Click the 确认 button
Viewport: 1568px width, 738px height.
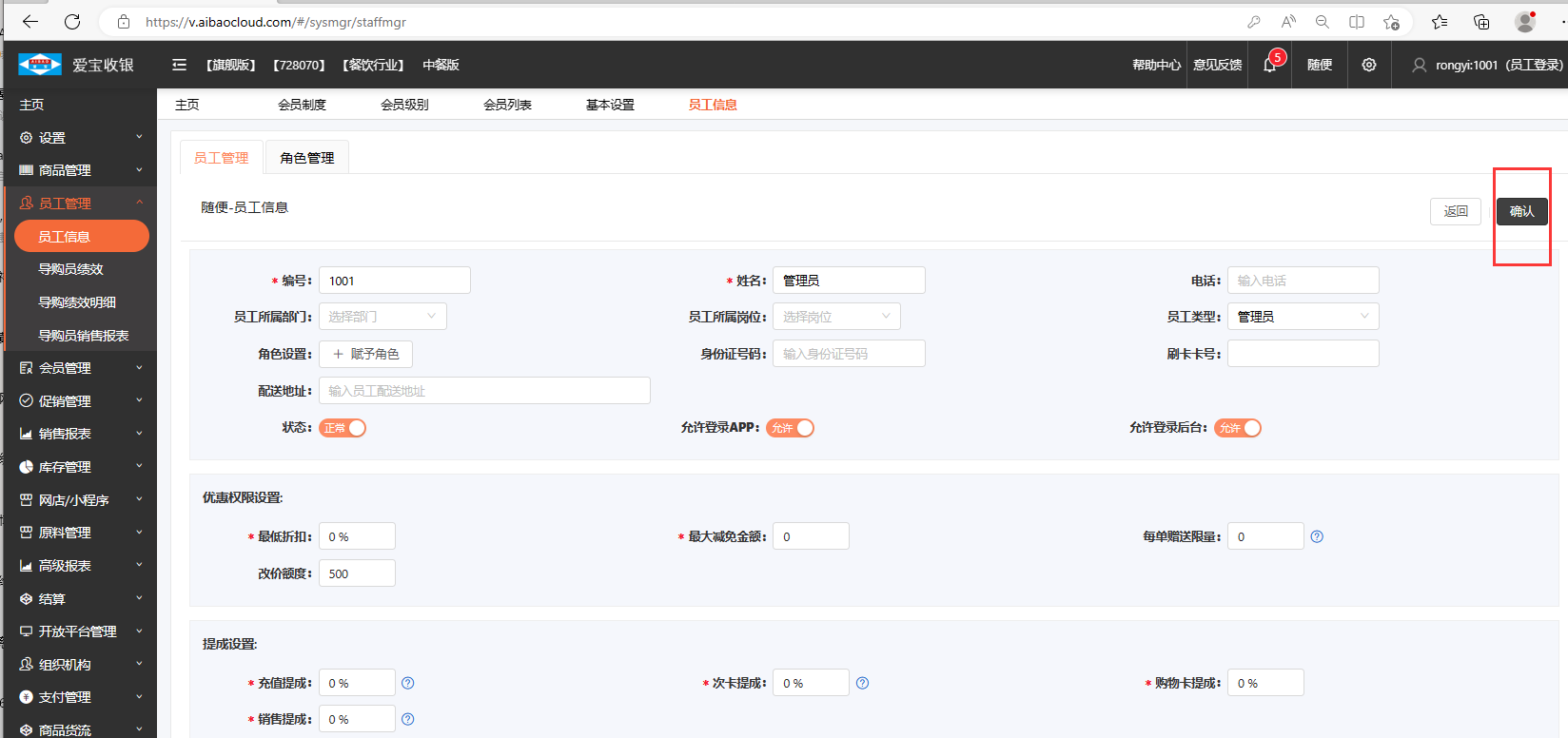[1521, 211]
